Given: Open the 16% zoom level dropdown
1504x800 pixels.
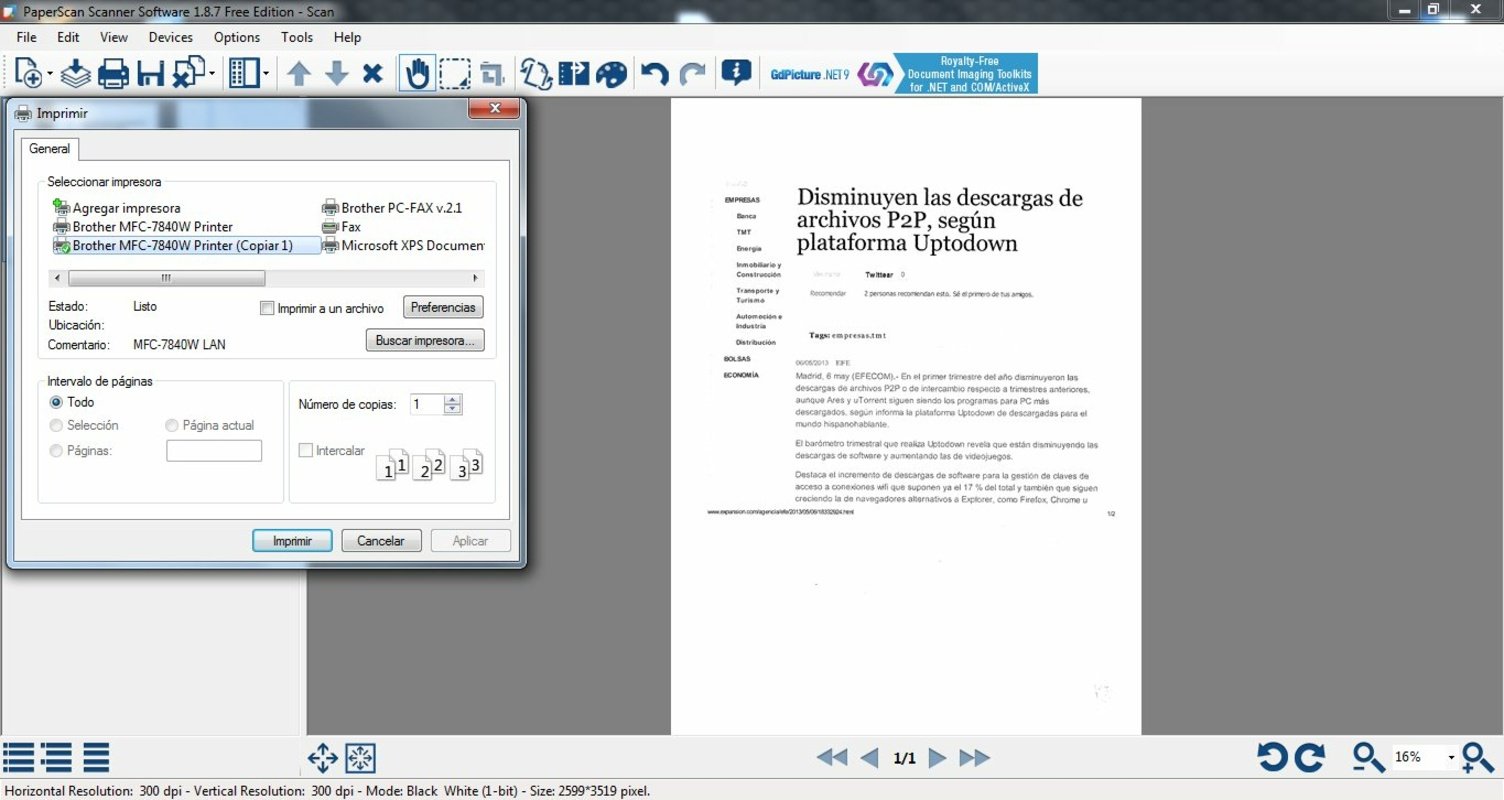Looking at the screenshot, I should [x=1450, y=757].
